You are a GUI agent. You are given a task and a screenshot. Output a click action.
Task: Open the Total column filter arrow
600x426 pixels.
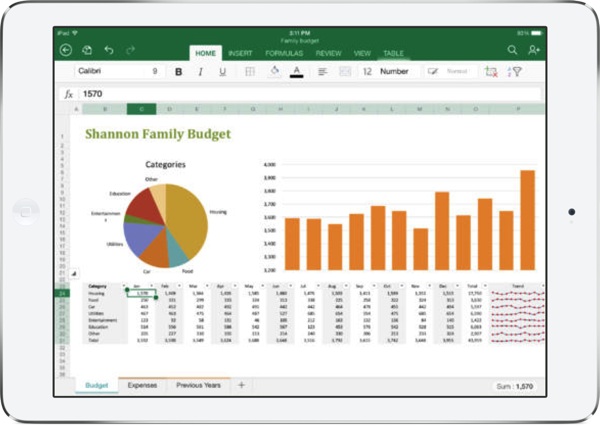click(485, 286)
